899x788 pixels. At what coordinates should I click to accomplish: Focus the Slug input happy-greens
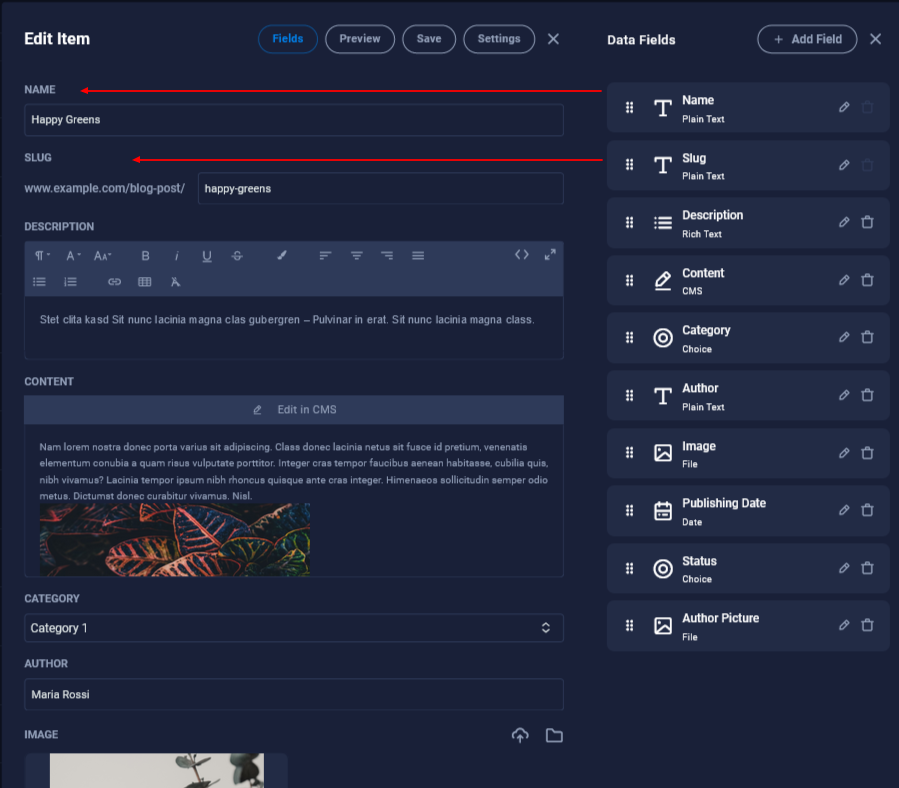pyautogui.click(x=381, y=189)
